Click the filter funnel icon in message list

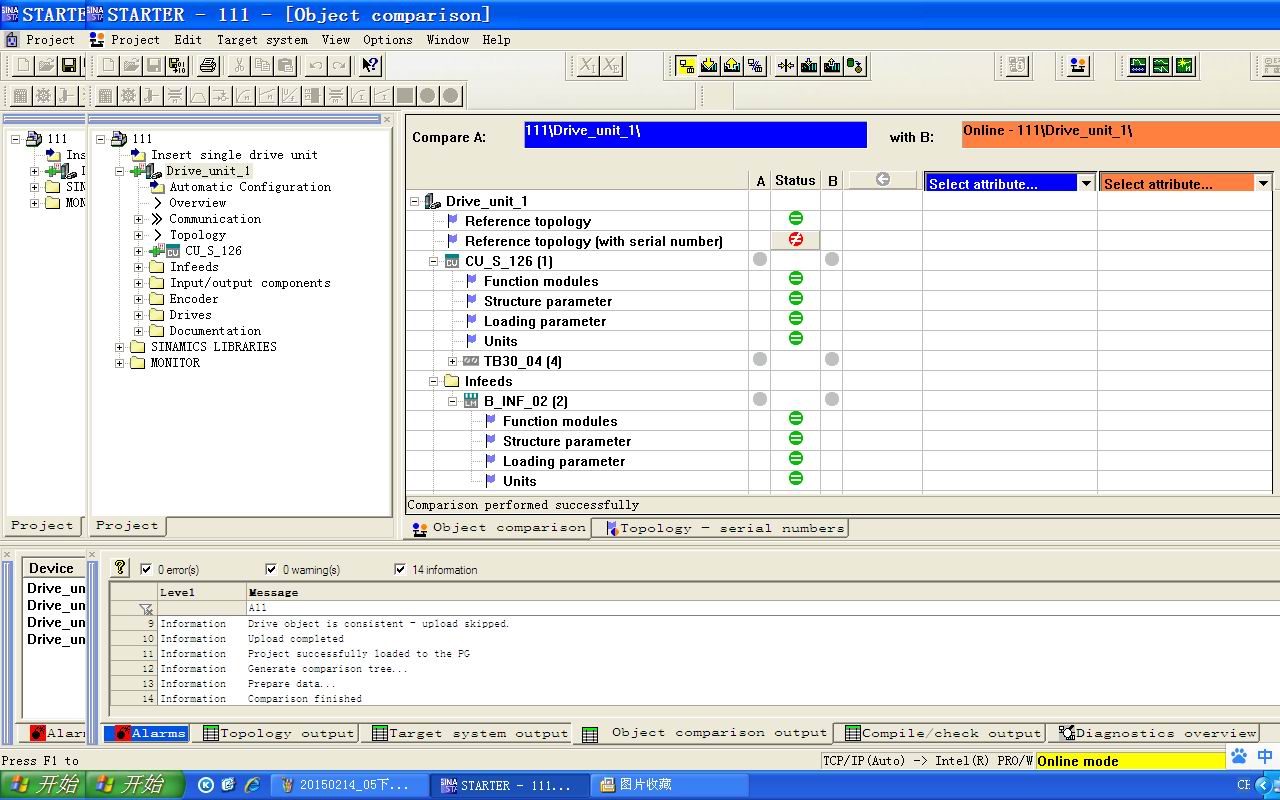point(146,608)
